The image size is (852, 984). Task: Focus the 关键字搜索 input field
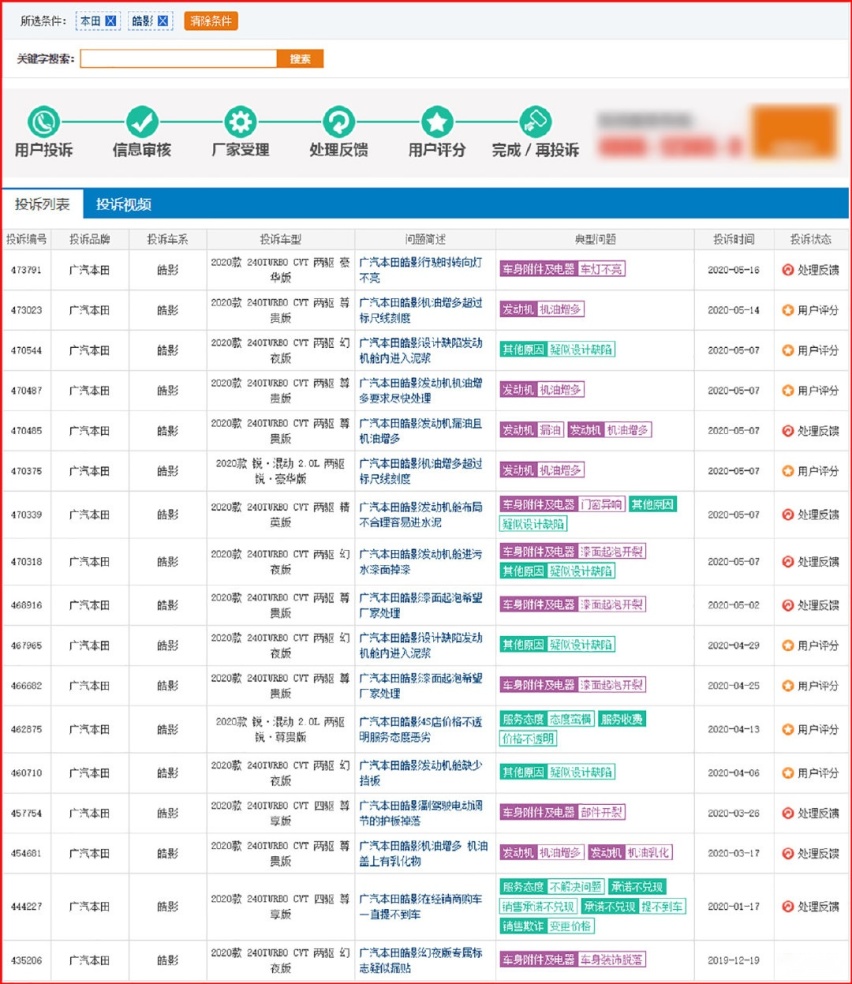point(178,59)
